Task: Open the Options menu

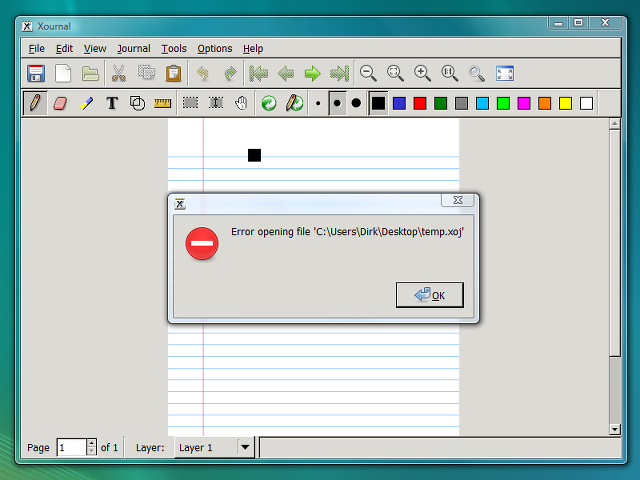Action: [215, 49]
